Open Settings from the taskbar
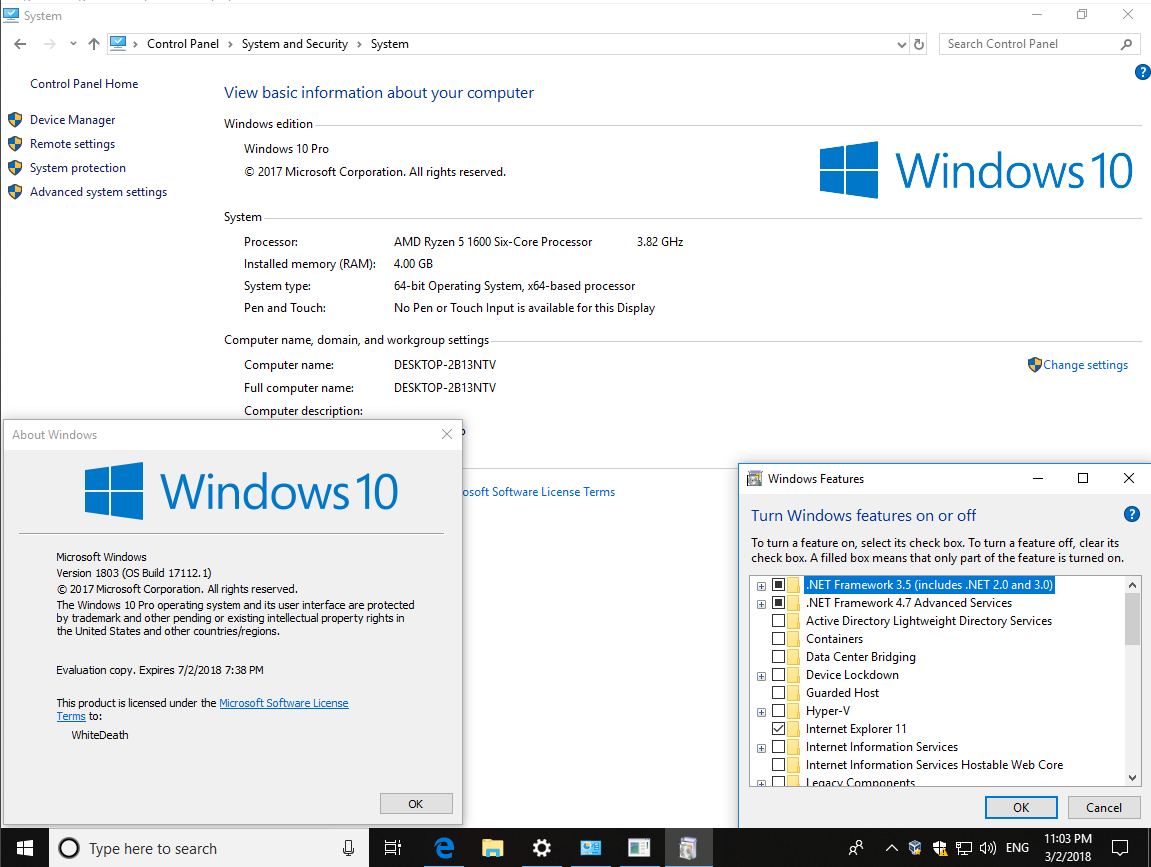This screenshot has height=867, width=1151. [x=541, y=848]
